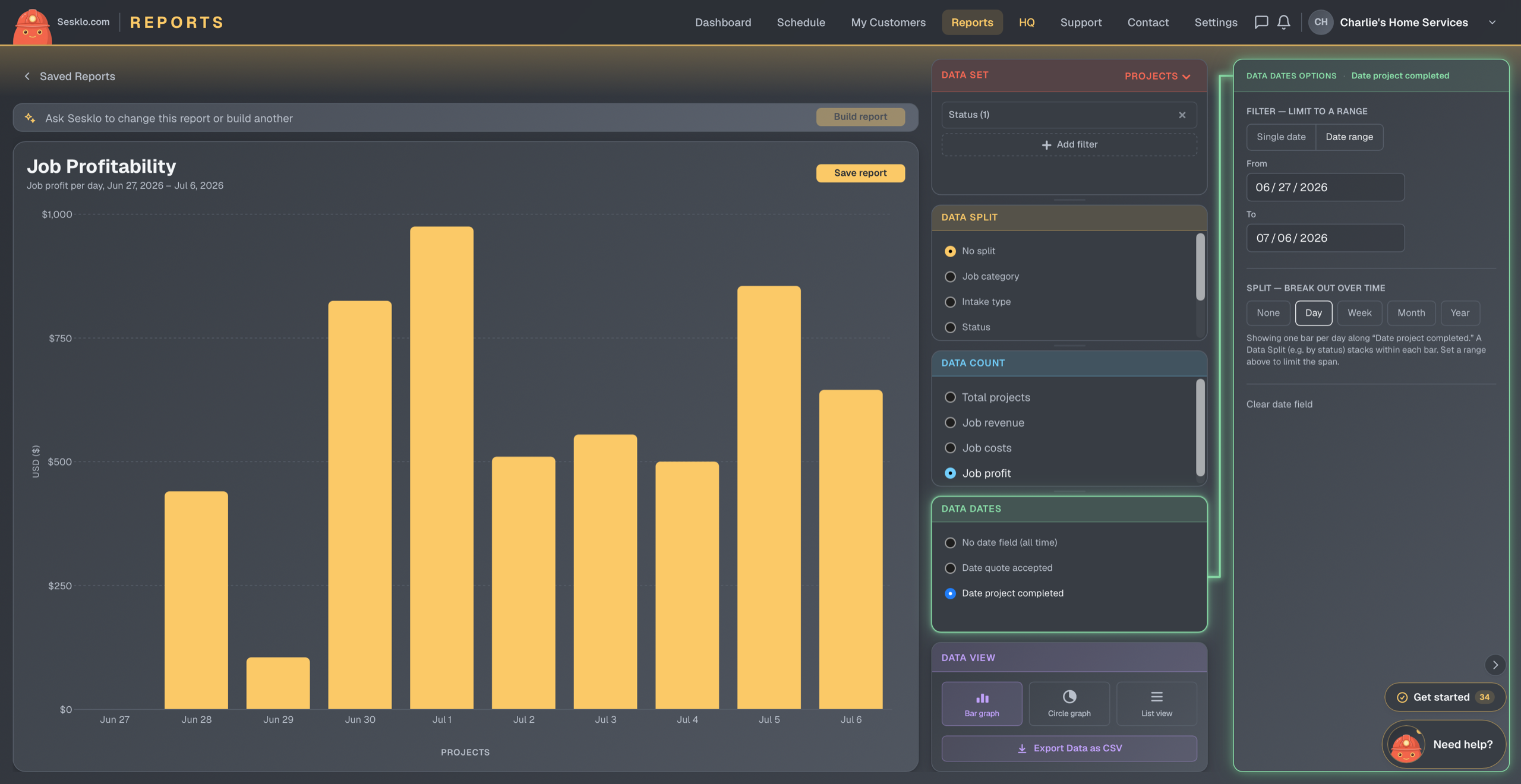Set time split to Day

click(x=1313, y=313)
